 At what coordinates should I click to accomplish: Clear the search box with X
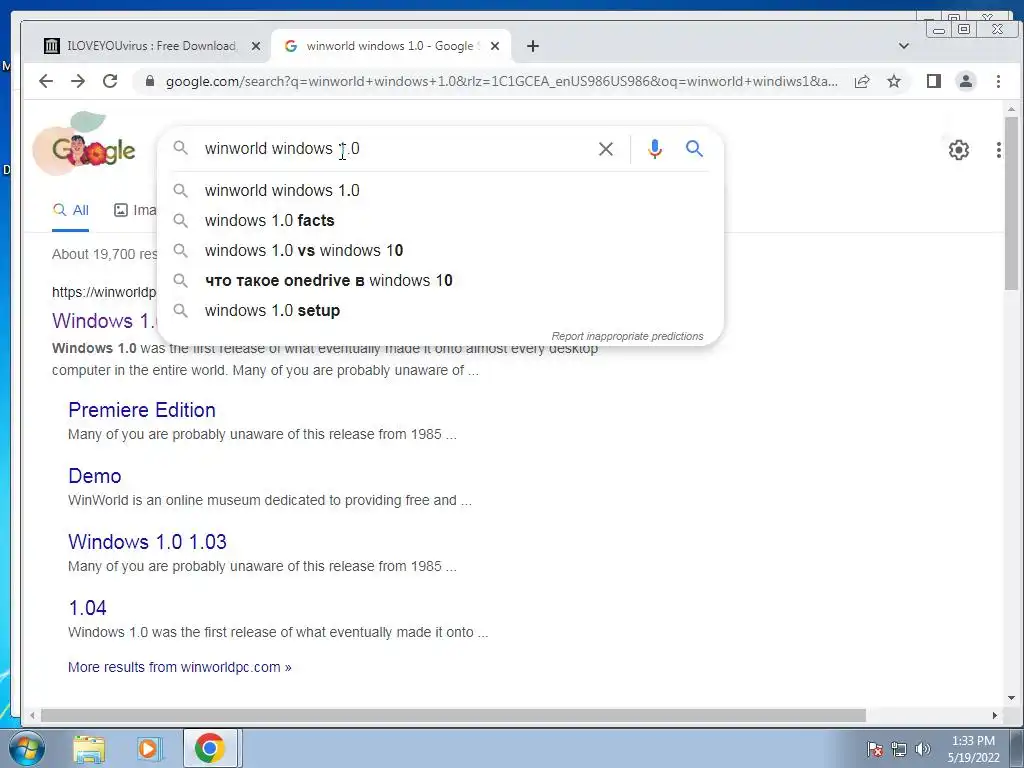click(x=606, y=149)
